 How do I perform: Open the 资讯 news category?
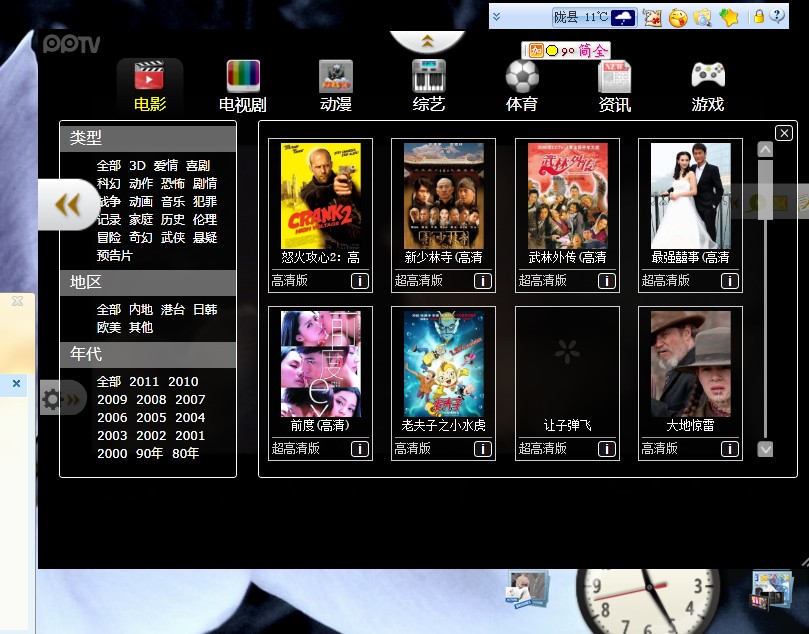(614, 86)
